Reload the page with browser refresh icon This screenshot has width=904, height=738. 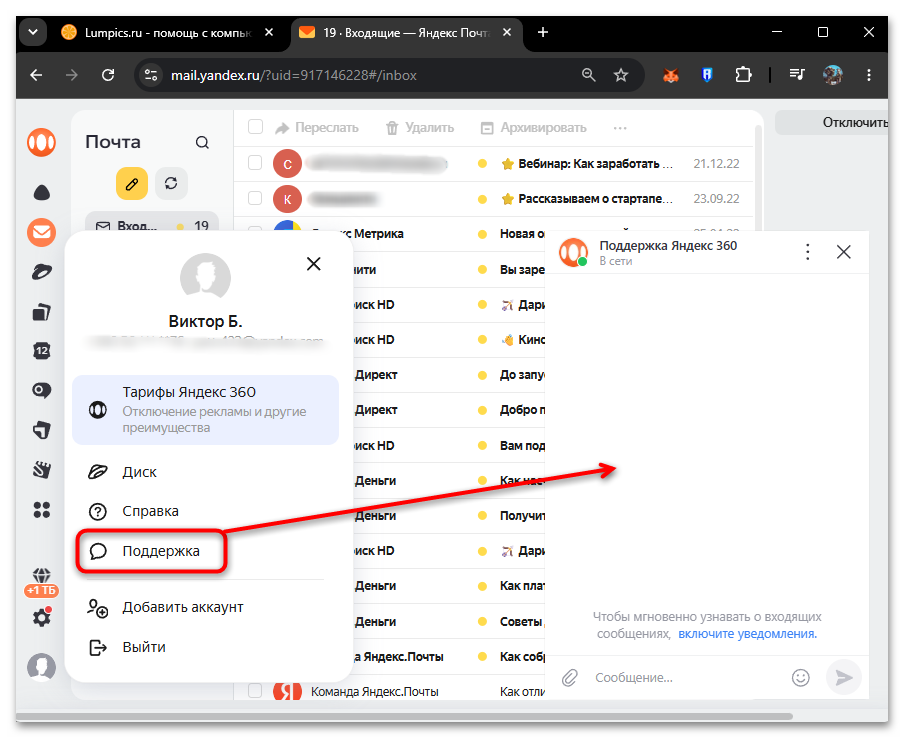pos(108,75)
